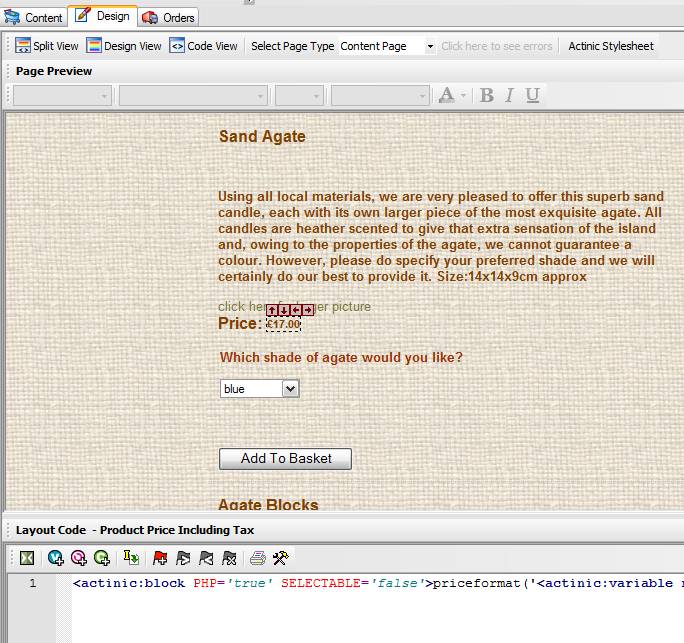Switch to the Orders tab
The width and height of the screenshot is (684, 643).
tap(169, 17)
